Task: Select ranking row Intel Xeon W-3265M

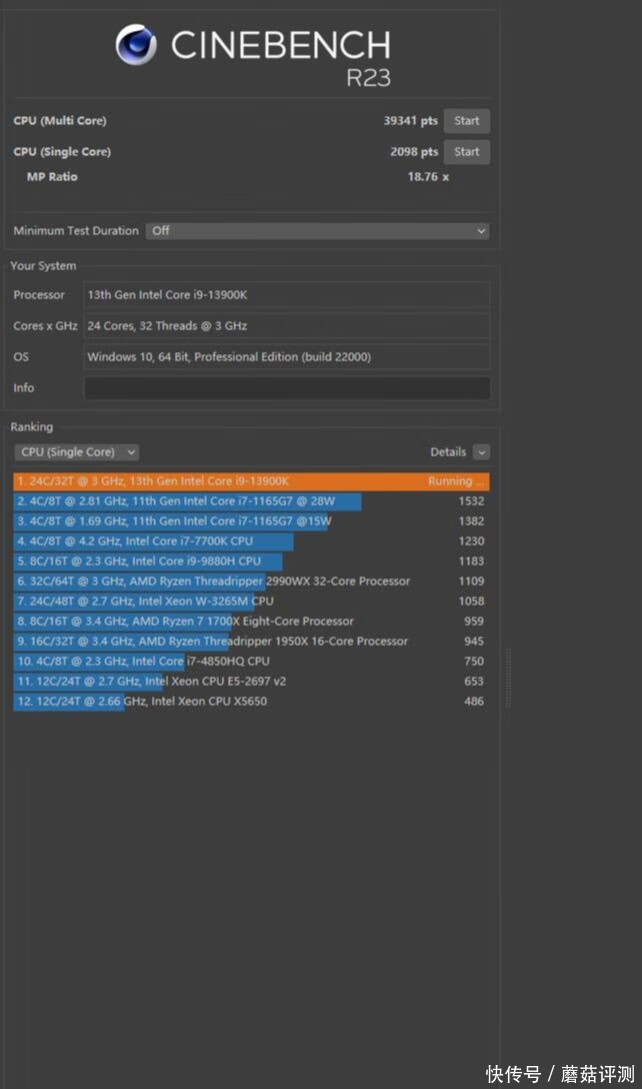Action: click(x=251, y=601)
